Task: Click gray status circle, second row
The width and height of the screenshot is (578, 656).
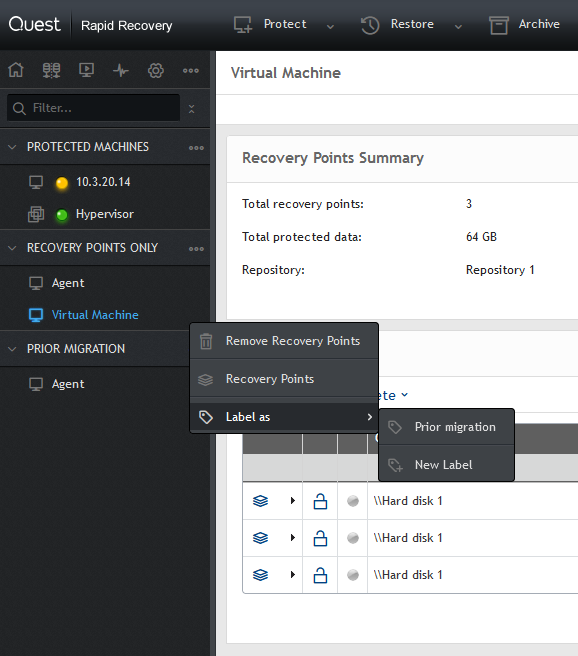Action: 353,538
